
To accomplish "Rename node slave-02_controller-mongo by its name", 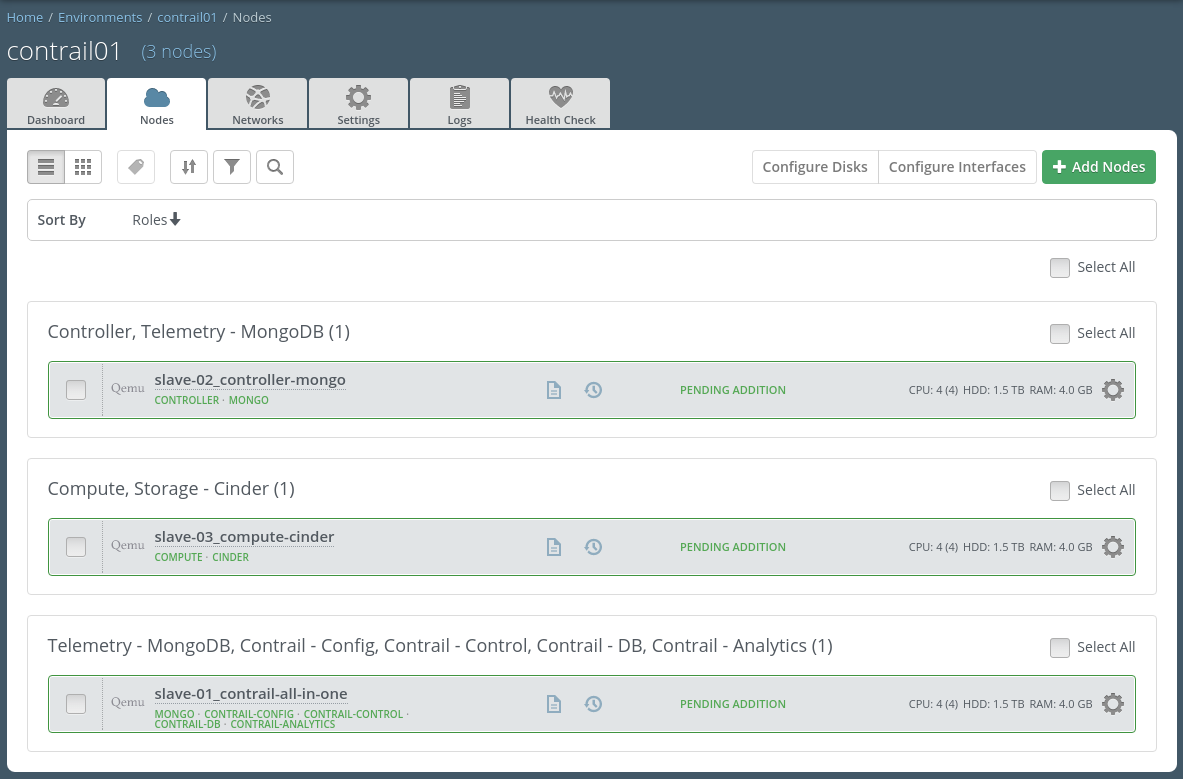I will (x=250, y=379).
